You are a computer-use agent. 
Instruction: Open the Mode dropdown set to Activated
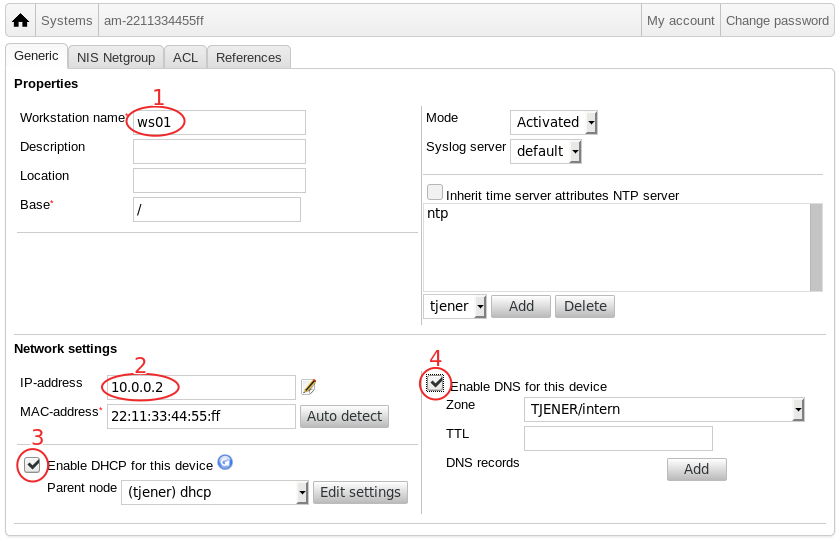click(x=554, y=122)
